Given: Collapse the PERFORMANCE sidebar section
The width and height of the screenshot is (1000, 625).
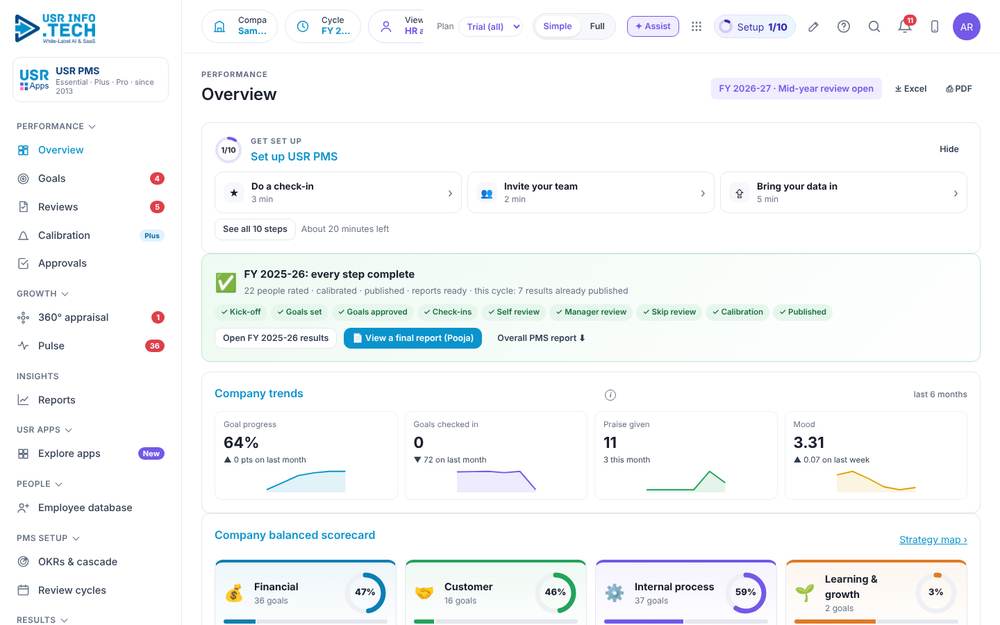Looking at the screenshot, I should 56,126.
